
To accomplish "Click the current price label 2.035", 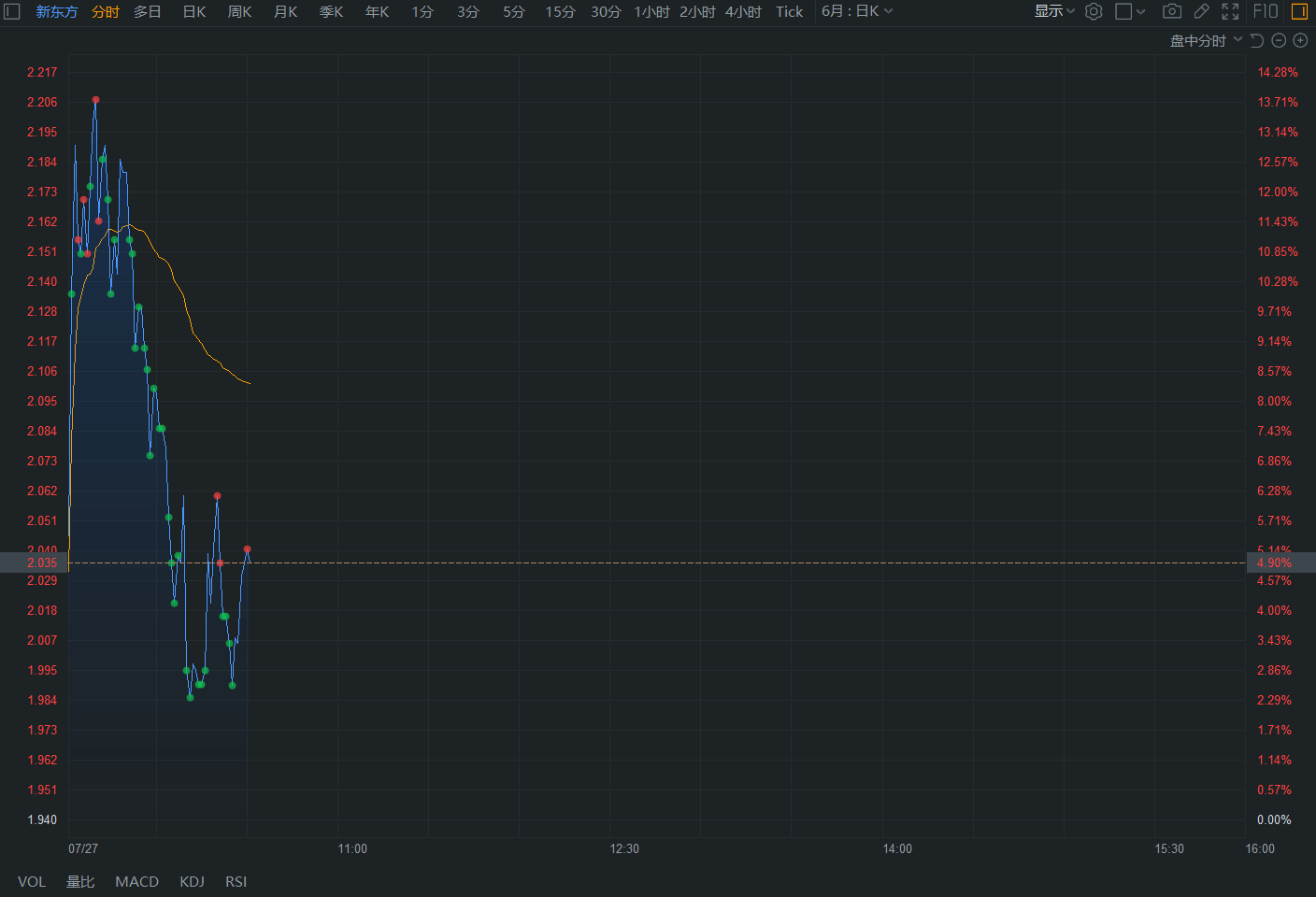I will click(x=42, y=562).
